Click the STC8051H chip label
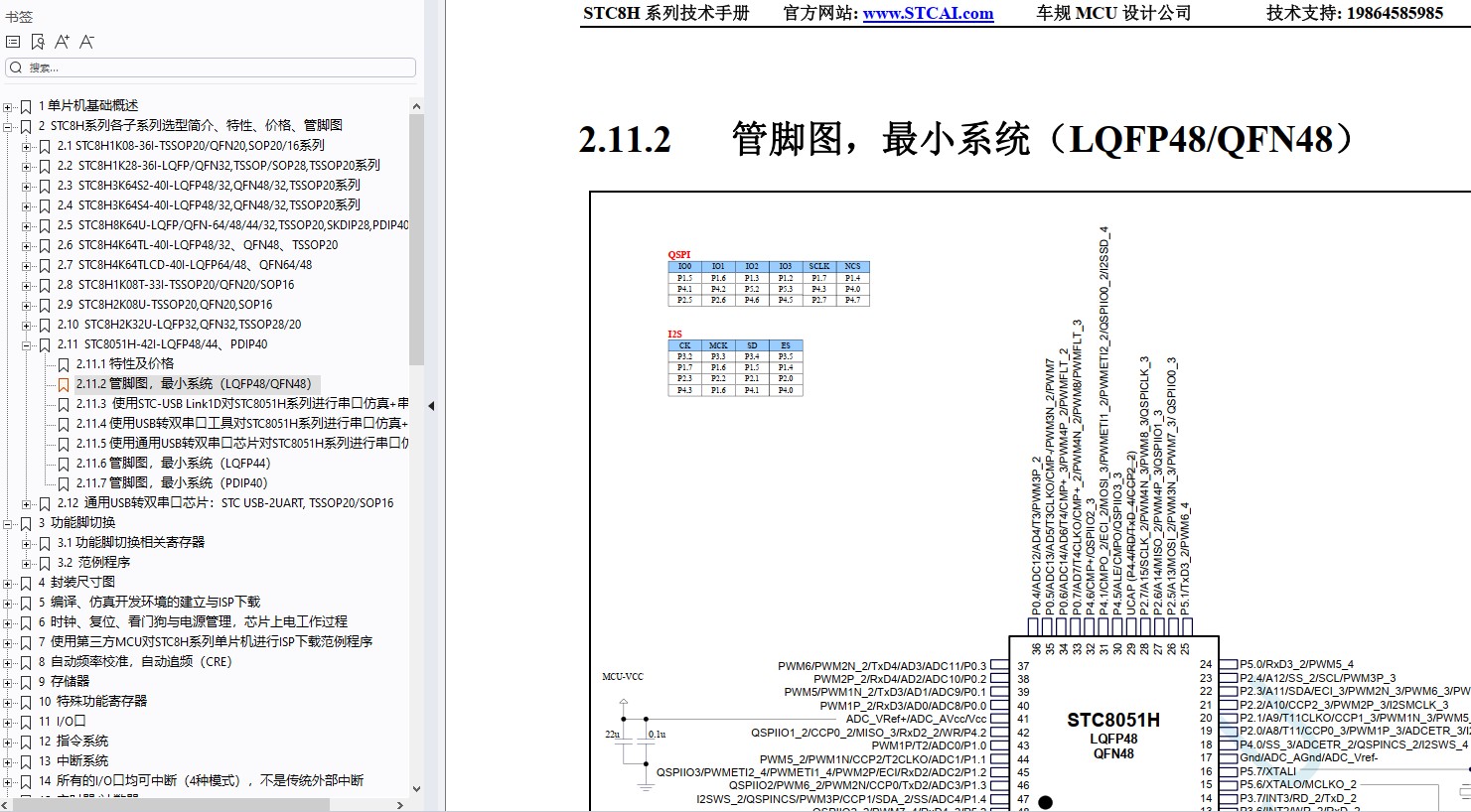 pos(1113,720)
